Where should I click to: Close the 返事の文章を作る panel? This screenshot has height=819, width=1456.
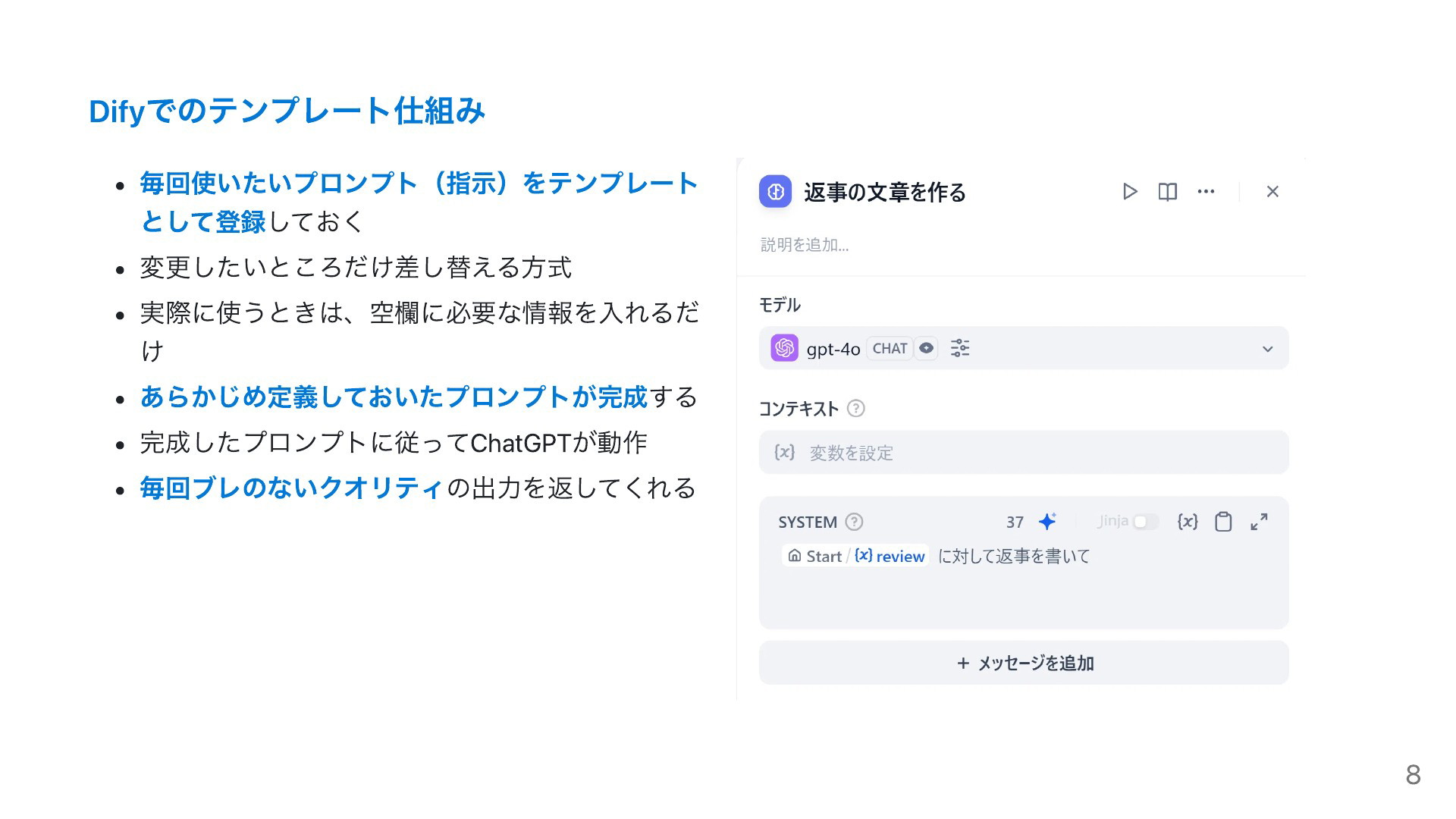pos(1272,192)
